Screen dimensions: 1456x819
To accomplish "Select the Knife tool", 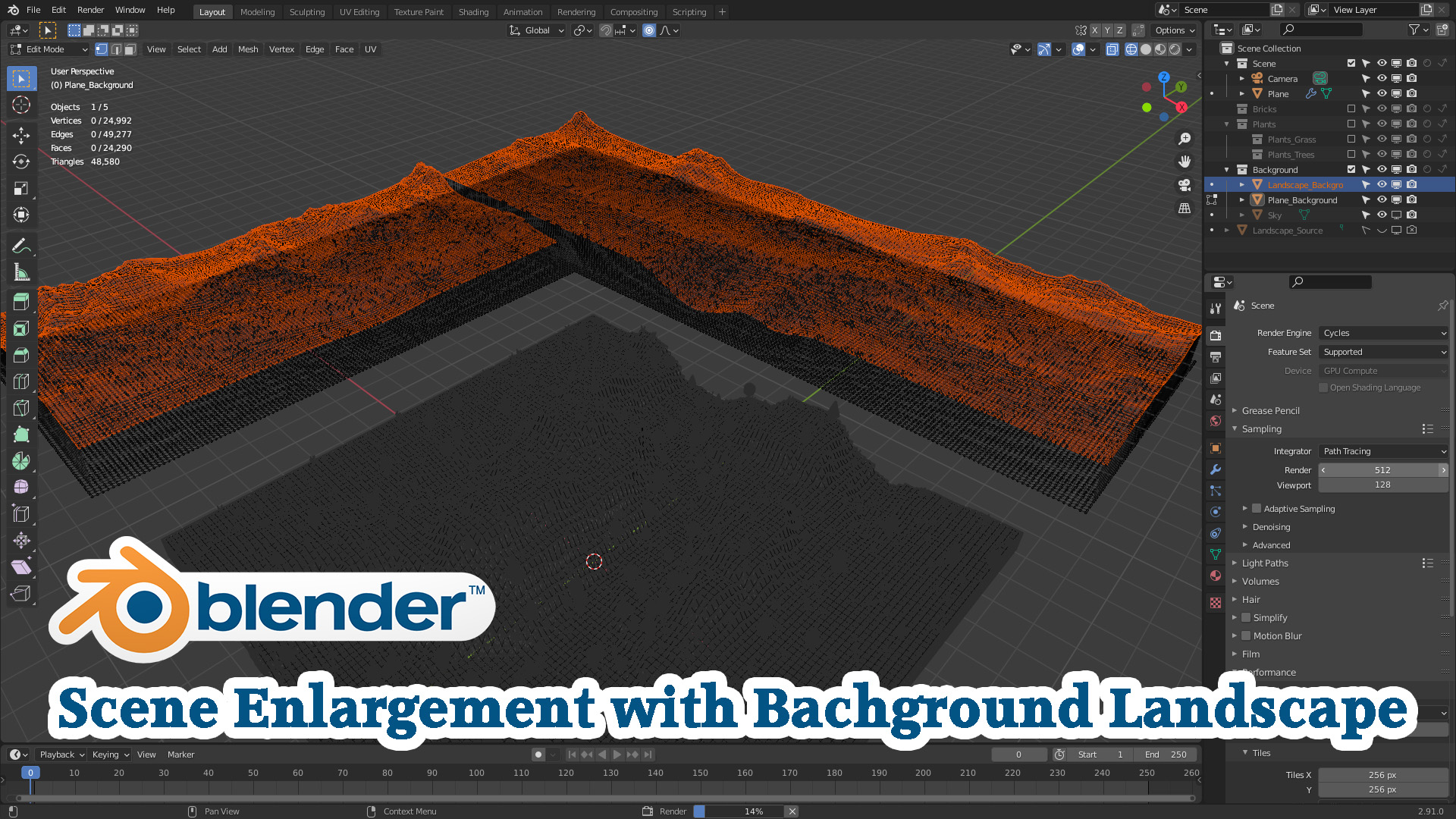I will 21,408.
